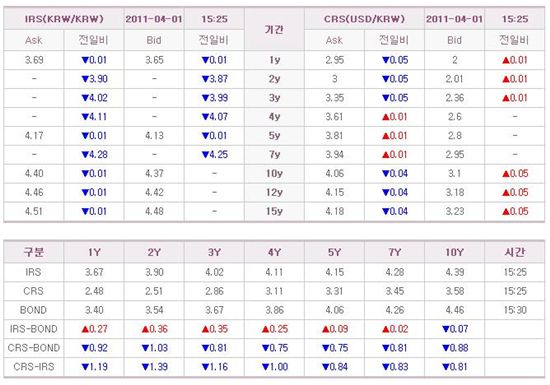Viewport: 550px width, 385px height.
Task: Click the CRS Ask value 4.18
Action: pos(335,211)
